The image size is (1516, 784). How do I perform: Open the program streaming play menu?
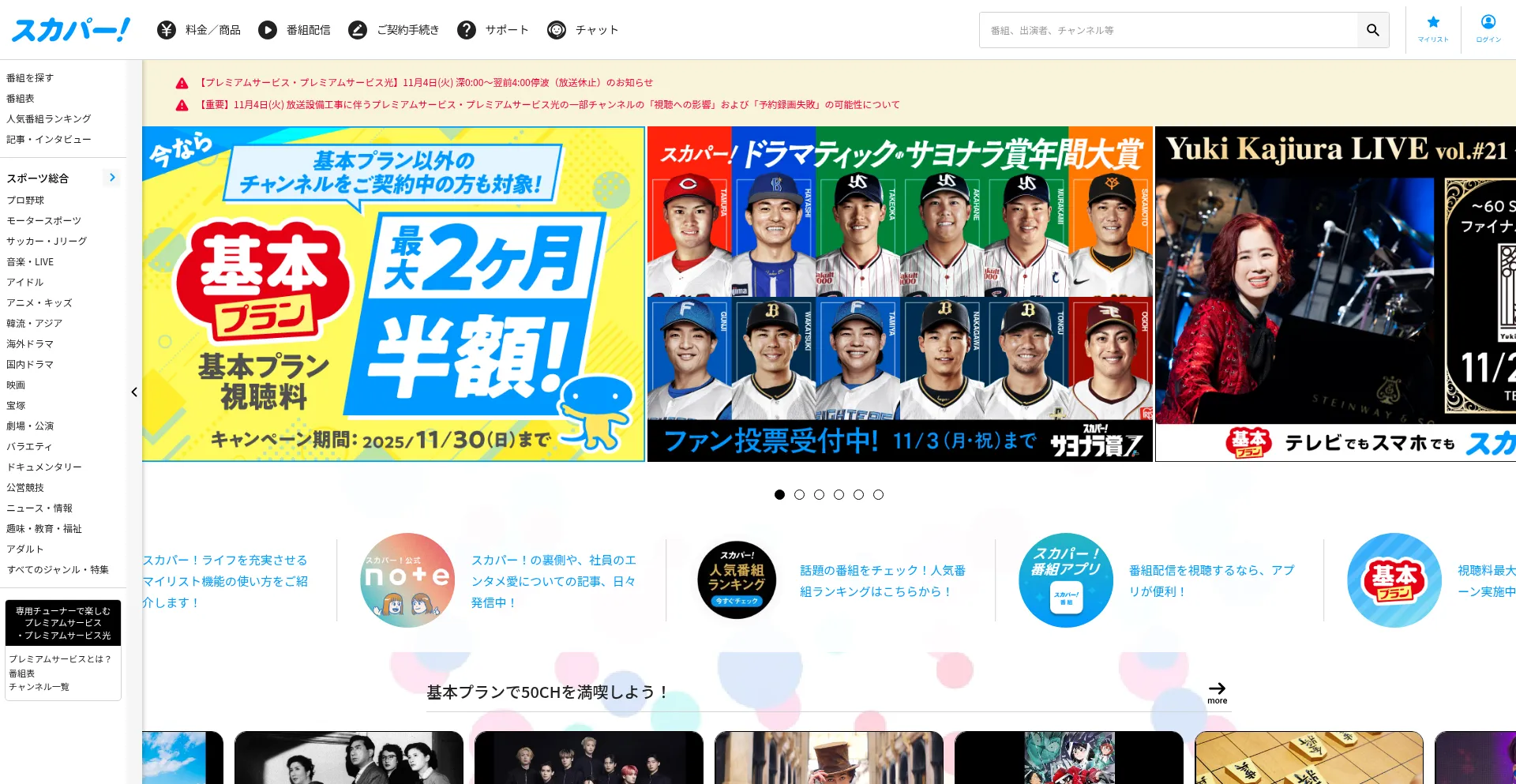point(268,30)
